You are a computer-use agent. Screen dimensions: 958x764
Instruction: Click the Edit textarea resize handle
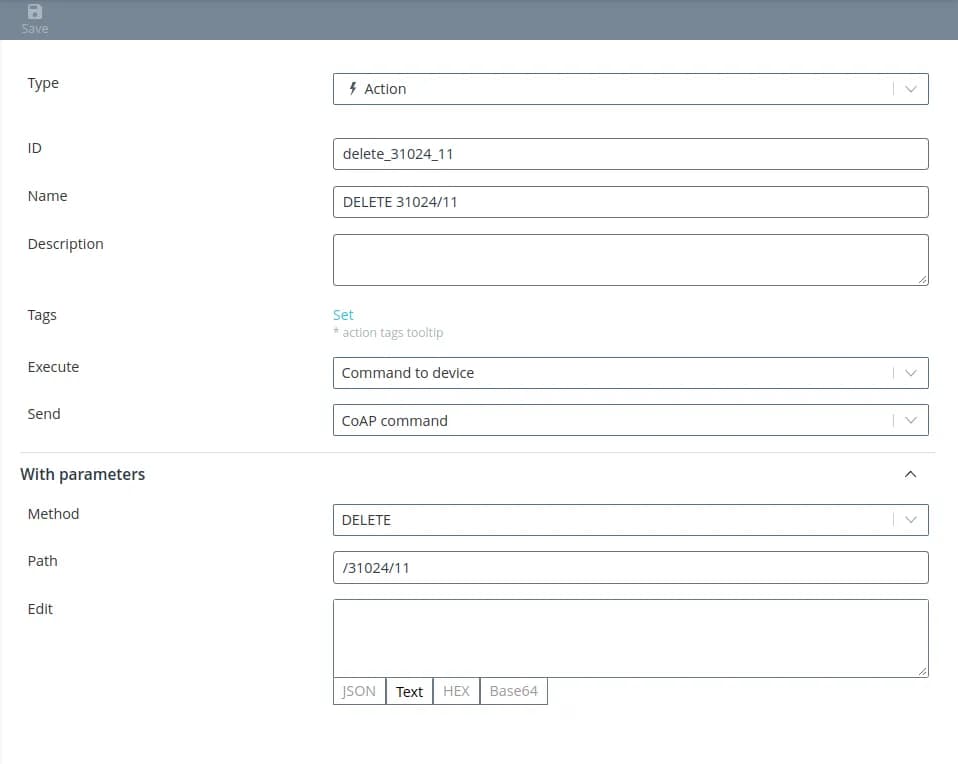(x=922, y=670)
